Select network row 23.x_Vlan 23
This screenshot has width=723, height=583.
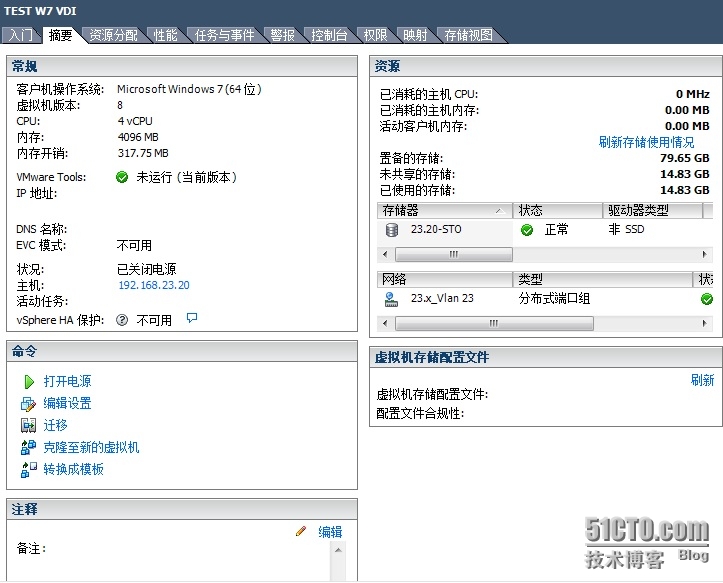545,299
